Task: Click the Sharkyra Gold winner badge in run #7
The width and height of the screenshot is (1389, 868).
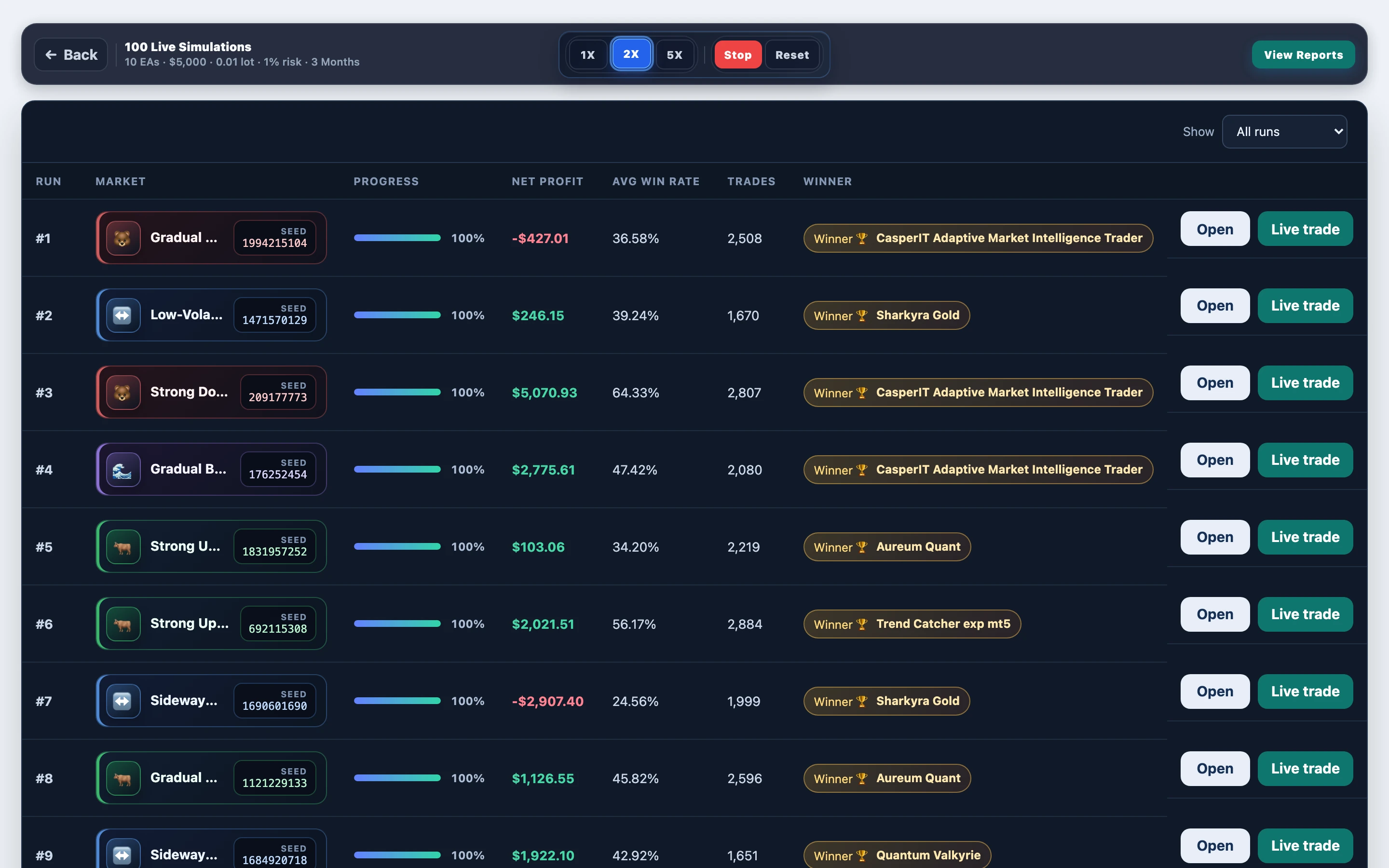Action: (x=886, y=701)
